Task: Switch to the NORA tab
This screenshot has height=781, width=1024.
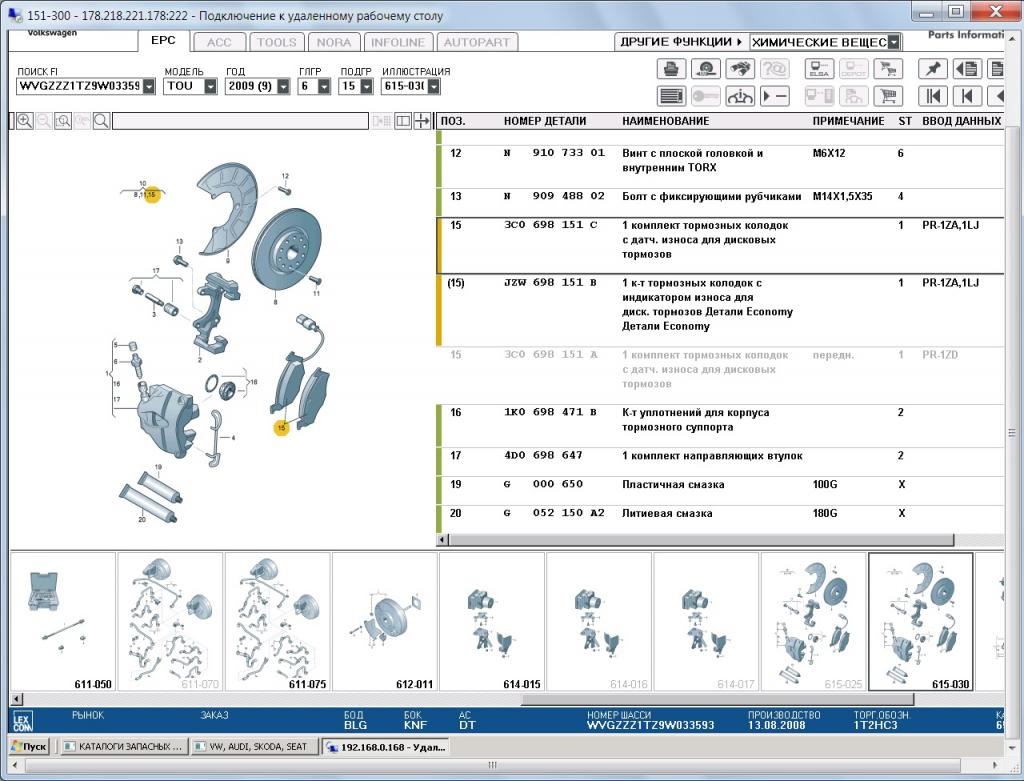Action: (334, 42)
